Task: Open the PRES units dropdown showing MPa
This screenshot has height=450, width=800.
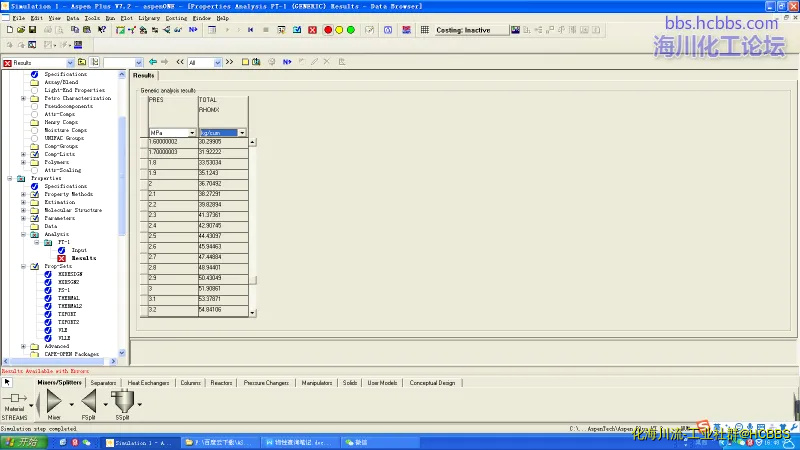Action: click(192, 133)
